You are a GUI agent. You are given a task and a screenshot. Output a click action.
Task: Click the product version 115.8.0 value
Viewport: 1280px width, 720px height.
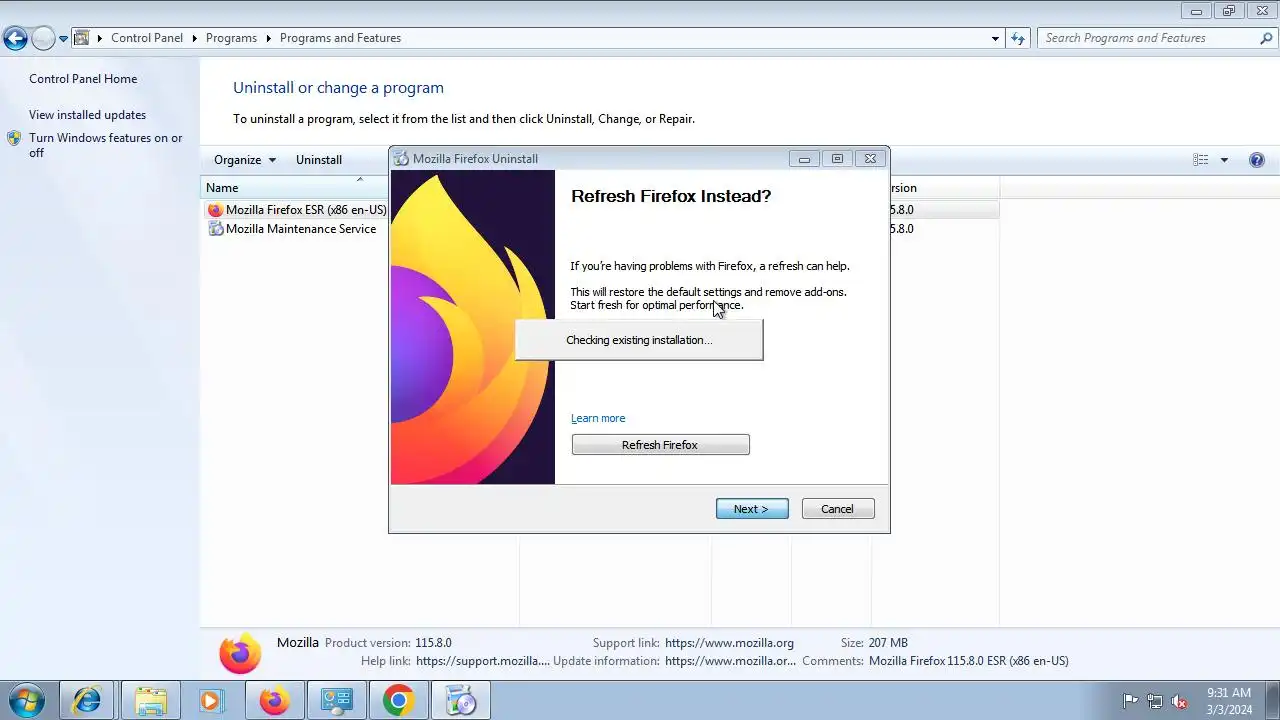[433, 643]
